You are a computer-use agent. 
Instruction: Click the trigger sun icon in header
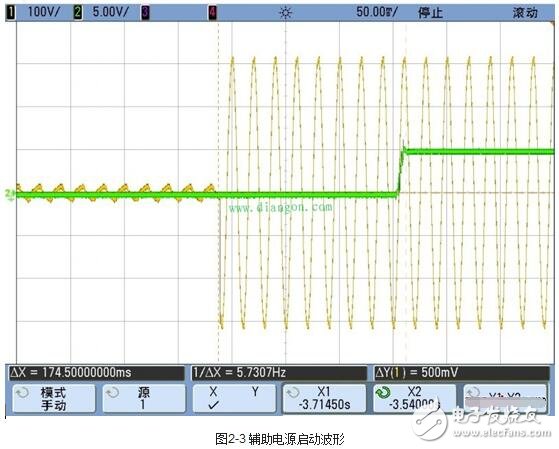[286, 13]
